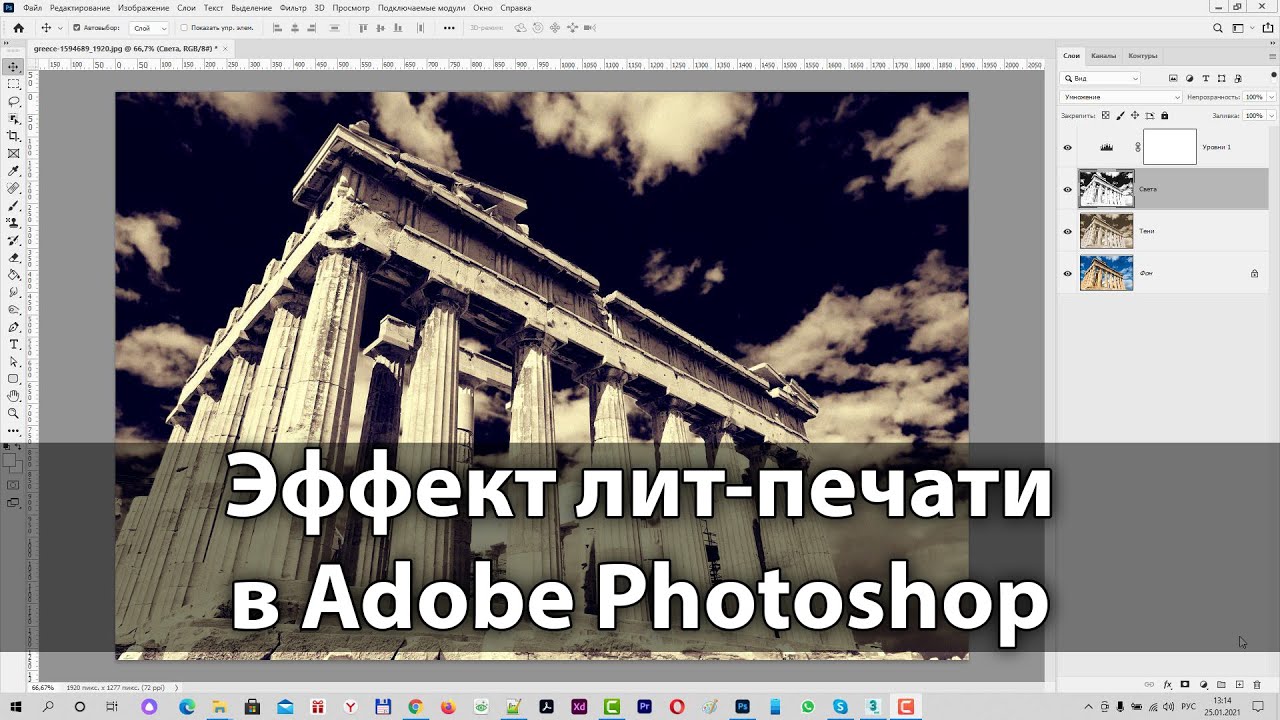The height and width of the screenshot is (720, 1280).
Task: Enable Показать упр. элем. checkbox
Action: tap(184, 28)
